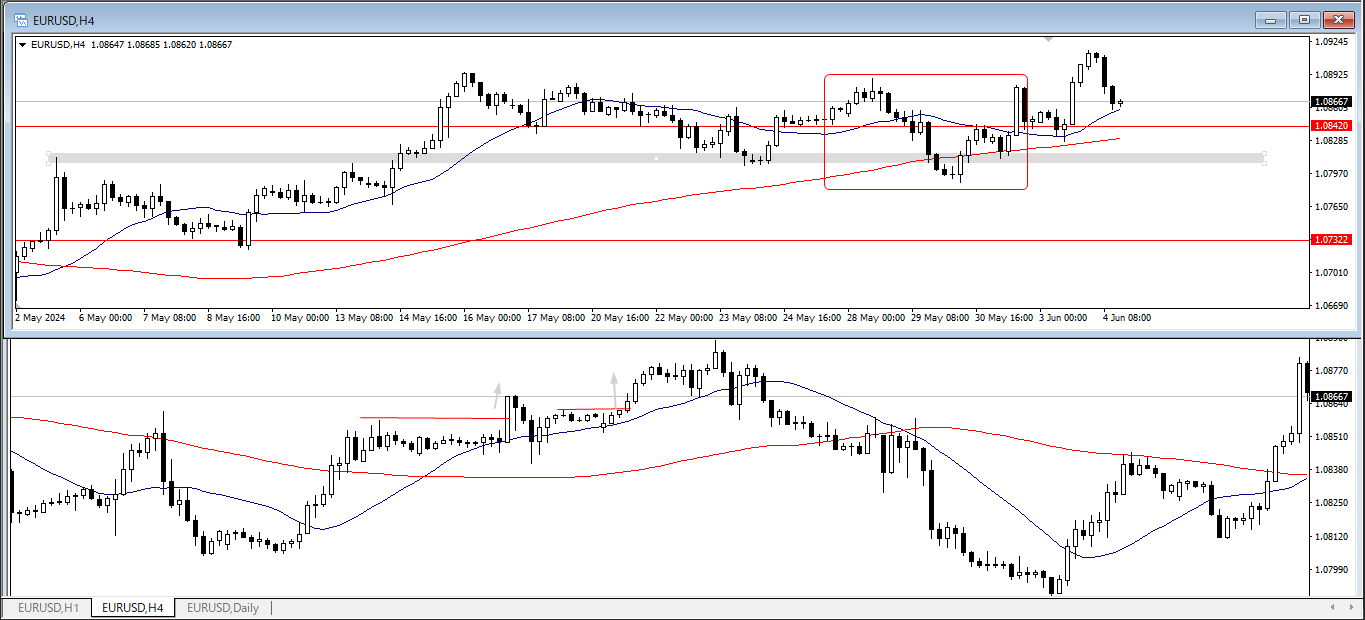The height and width of the screenshot is (620, 1365).
Task: Expand the EURUSD,H4 chart header triangle
Action: point(23,44)
